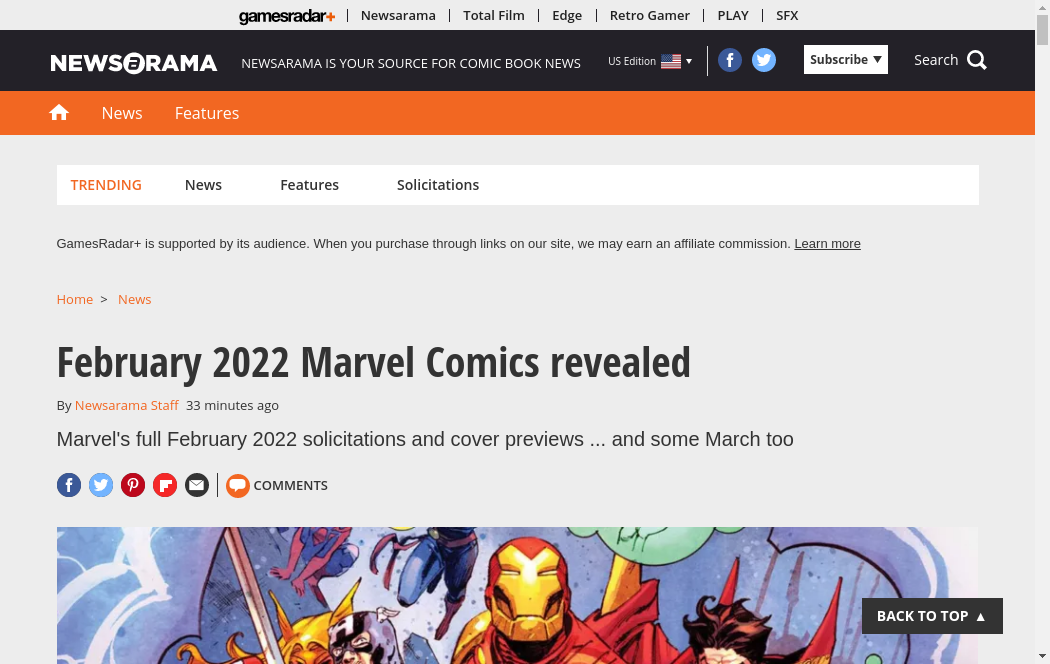
Task: Select Features in the orange navbar
Action: pyautogui.click(x=207, y=113)
